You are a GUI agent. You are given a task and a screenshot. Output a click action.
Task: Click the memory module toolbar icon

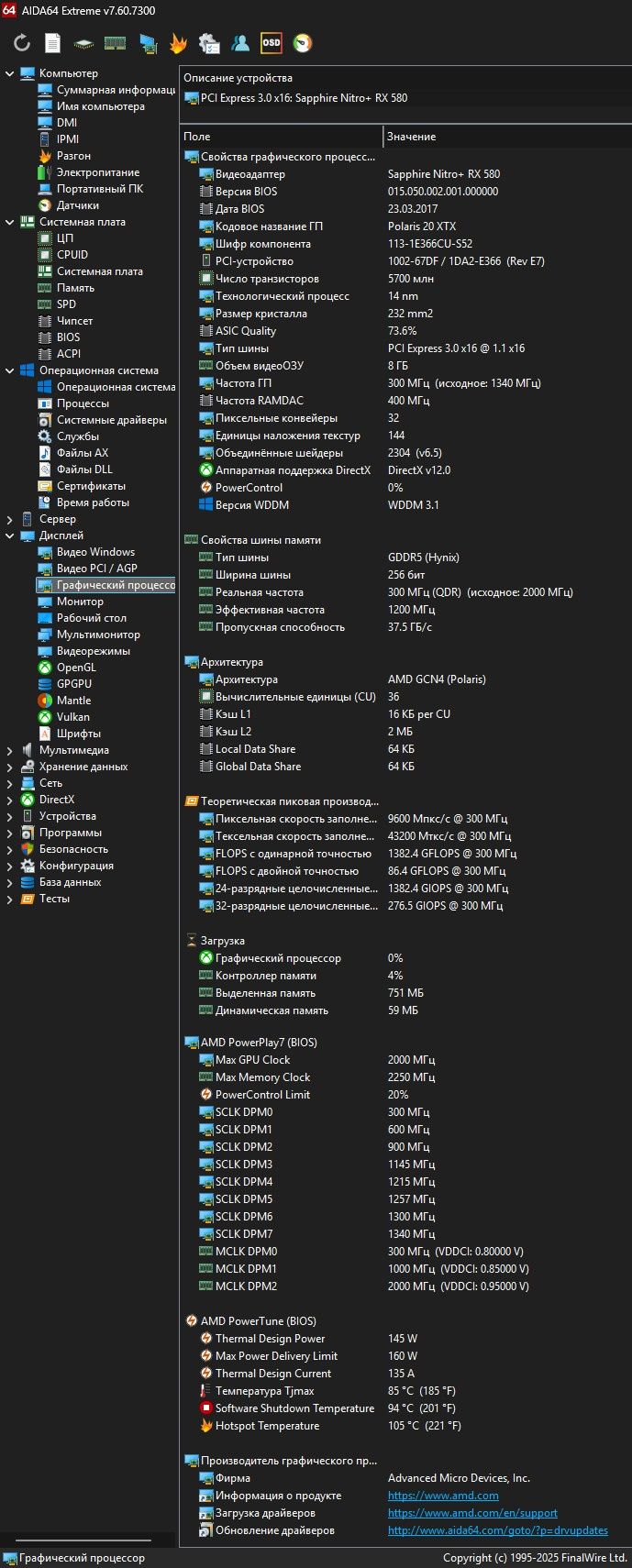pos(115,43)
